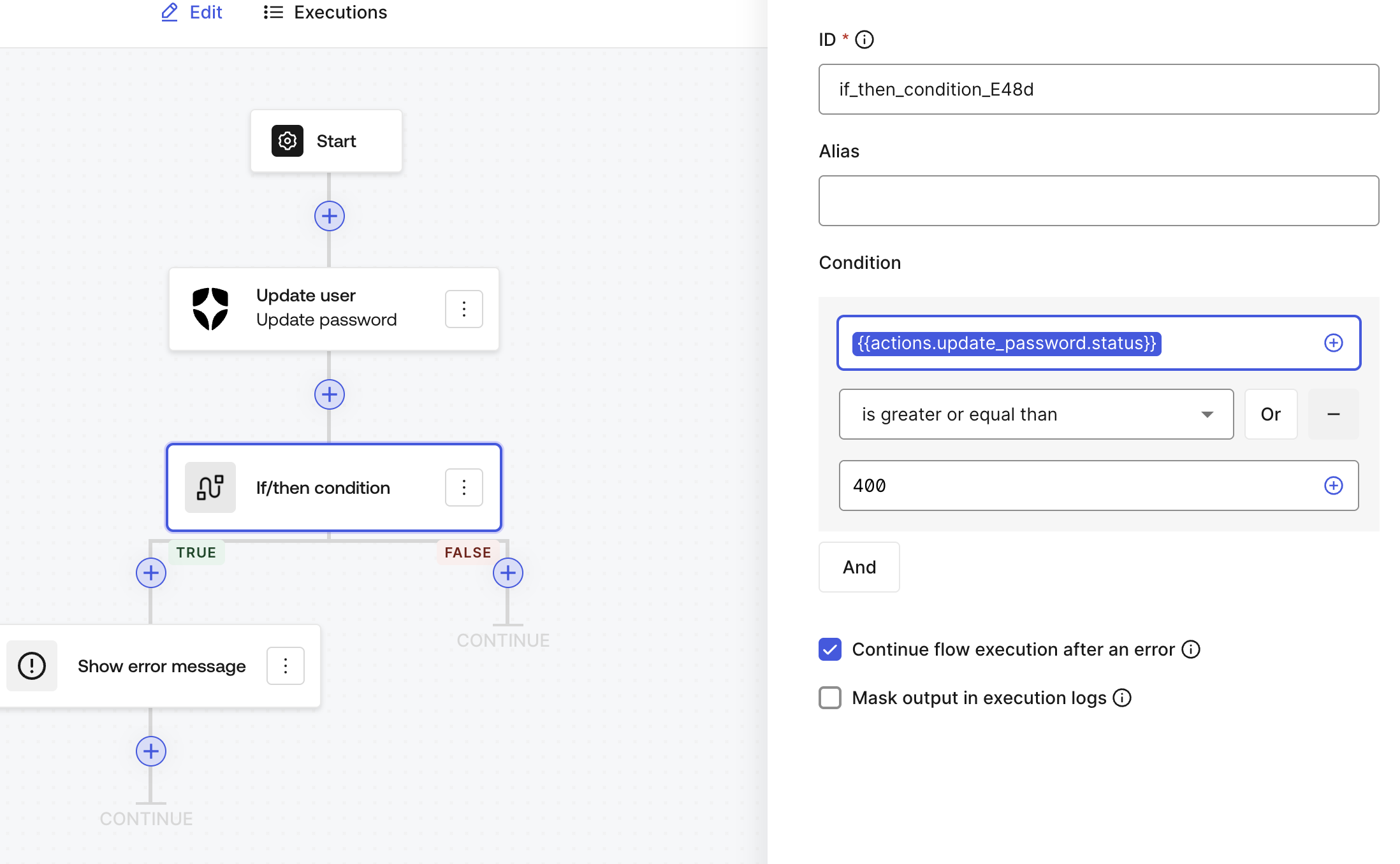The image size is (1400, 864).
Task: Select the Update user node
Action: [334, 309]
